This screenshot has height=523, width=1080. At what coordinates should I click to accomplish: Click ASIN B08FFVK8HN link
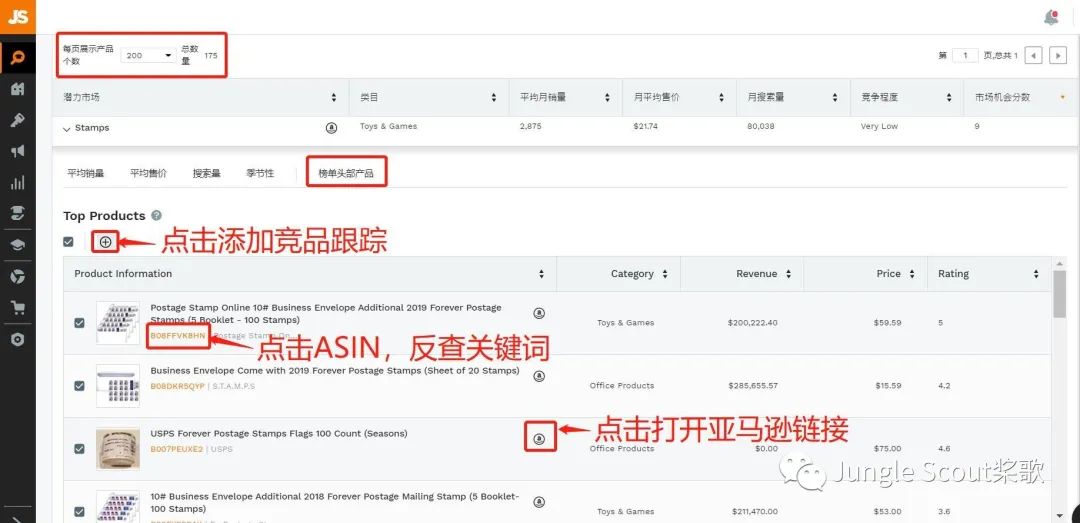tap(178, 336)
